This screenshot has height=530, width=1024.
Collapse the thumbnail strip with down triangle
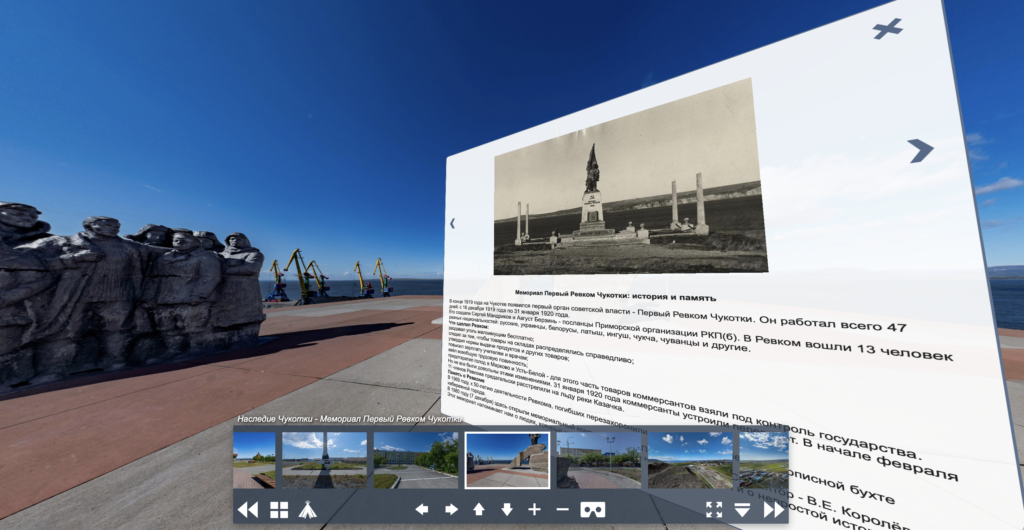742,510
